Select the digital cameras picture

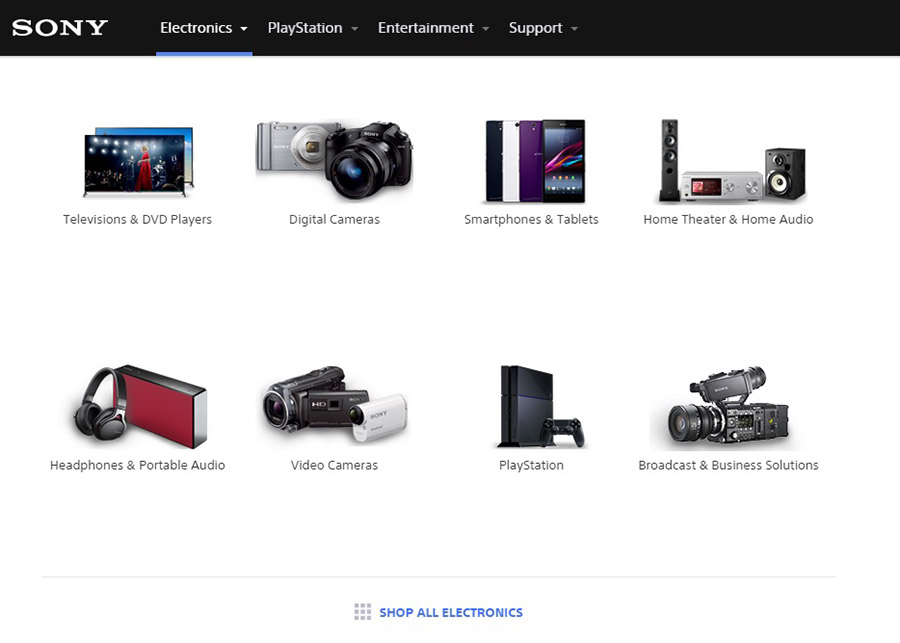tap(334, 161)
